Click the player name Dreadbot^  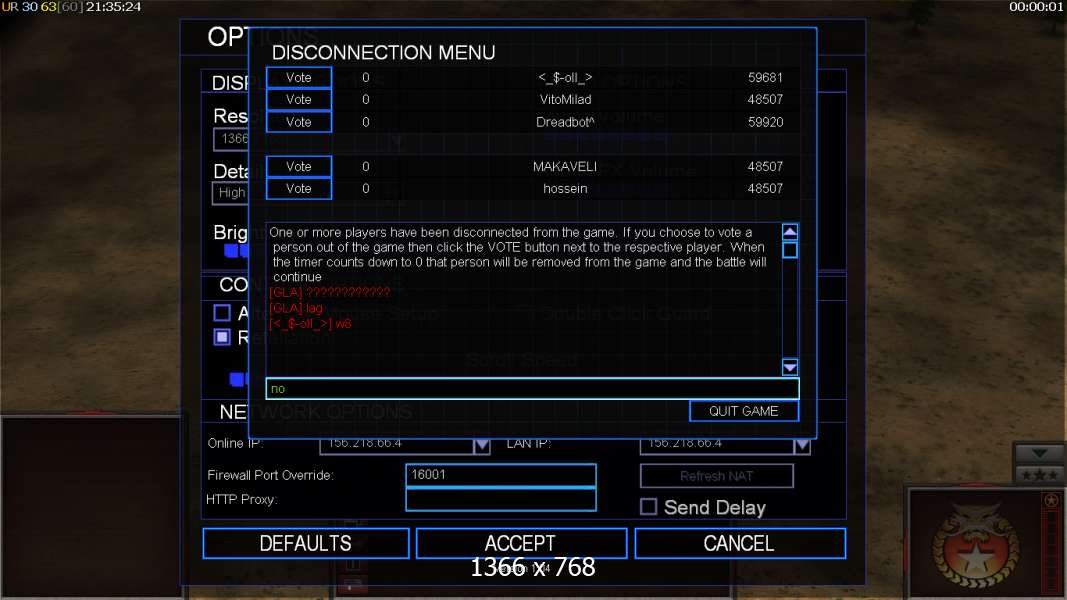click(565, 122)
